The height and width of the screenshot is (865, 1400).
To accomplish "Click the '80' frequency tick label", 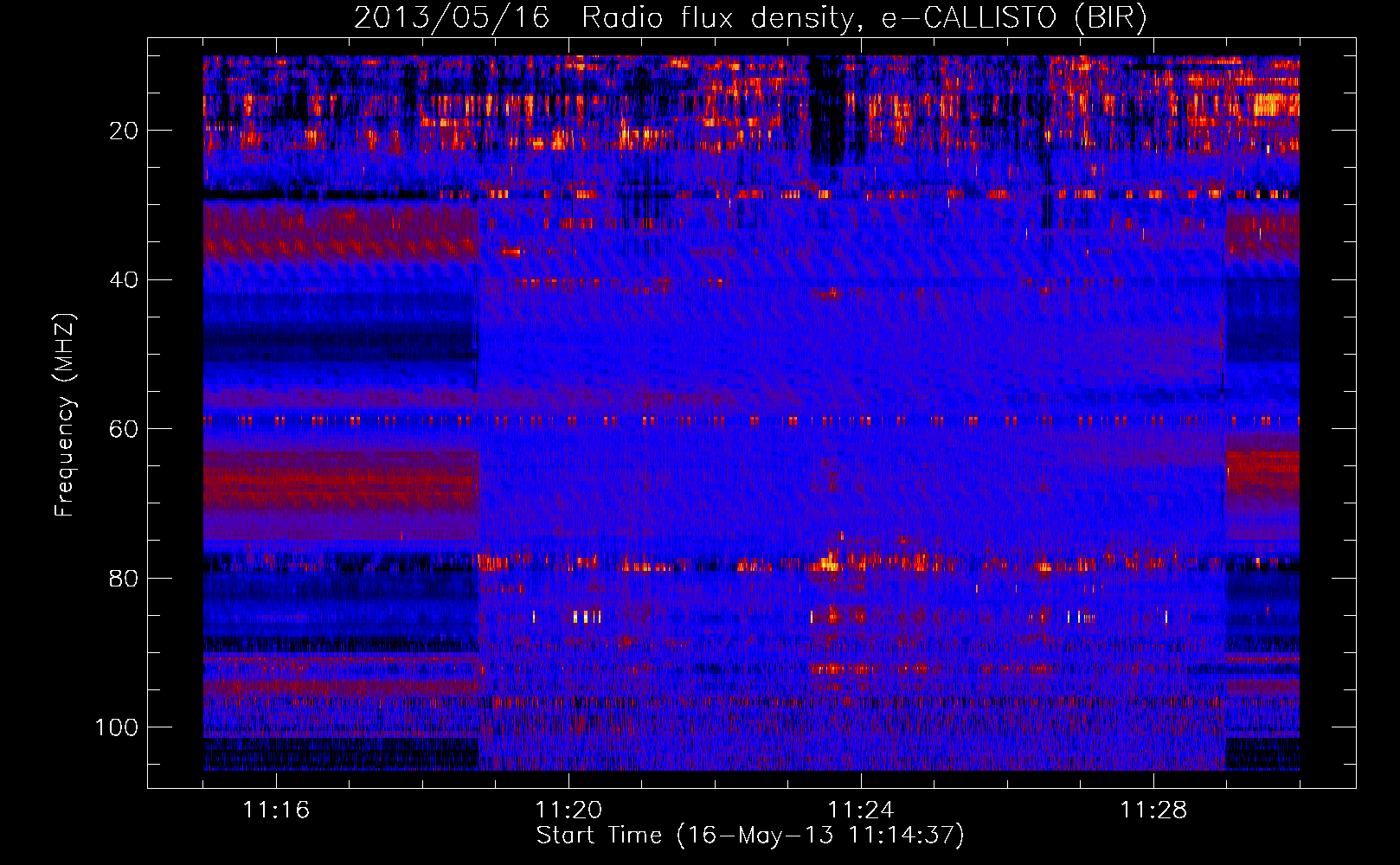I will point(124,578).
